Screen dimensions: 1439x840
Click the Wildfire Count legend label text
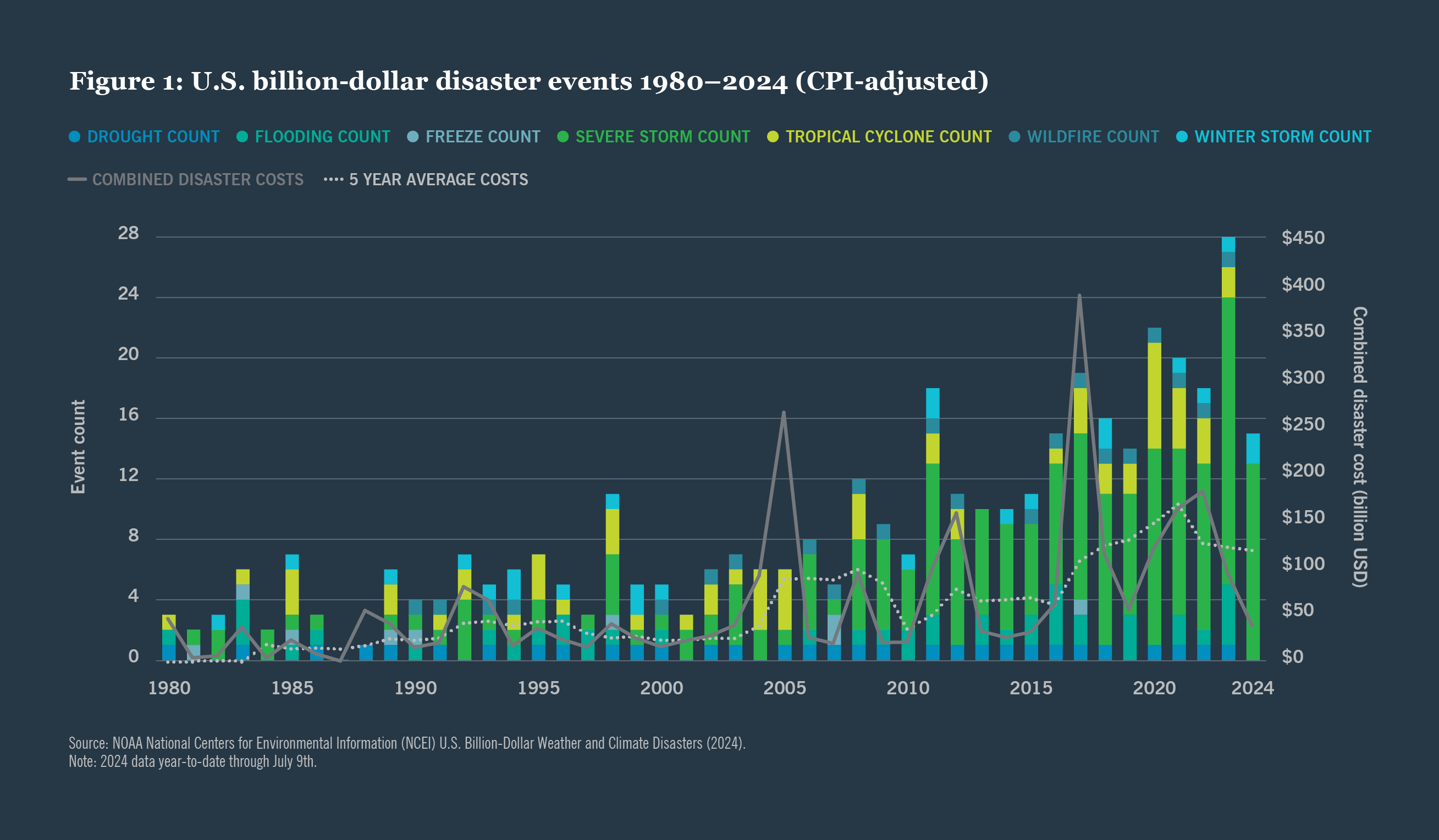(x=1093, y=136)
